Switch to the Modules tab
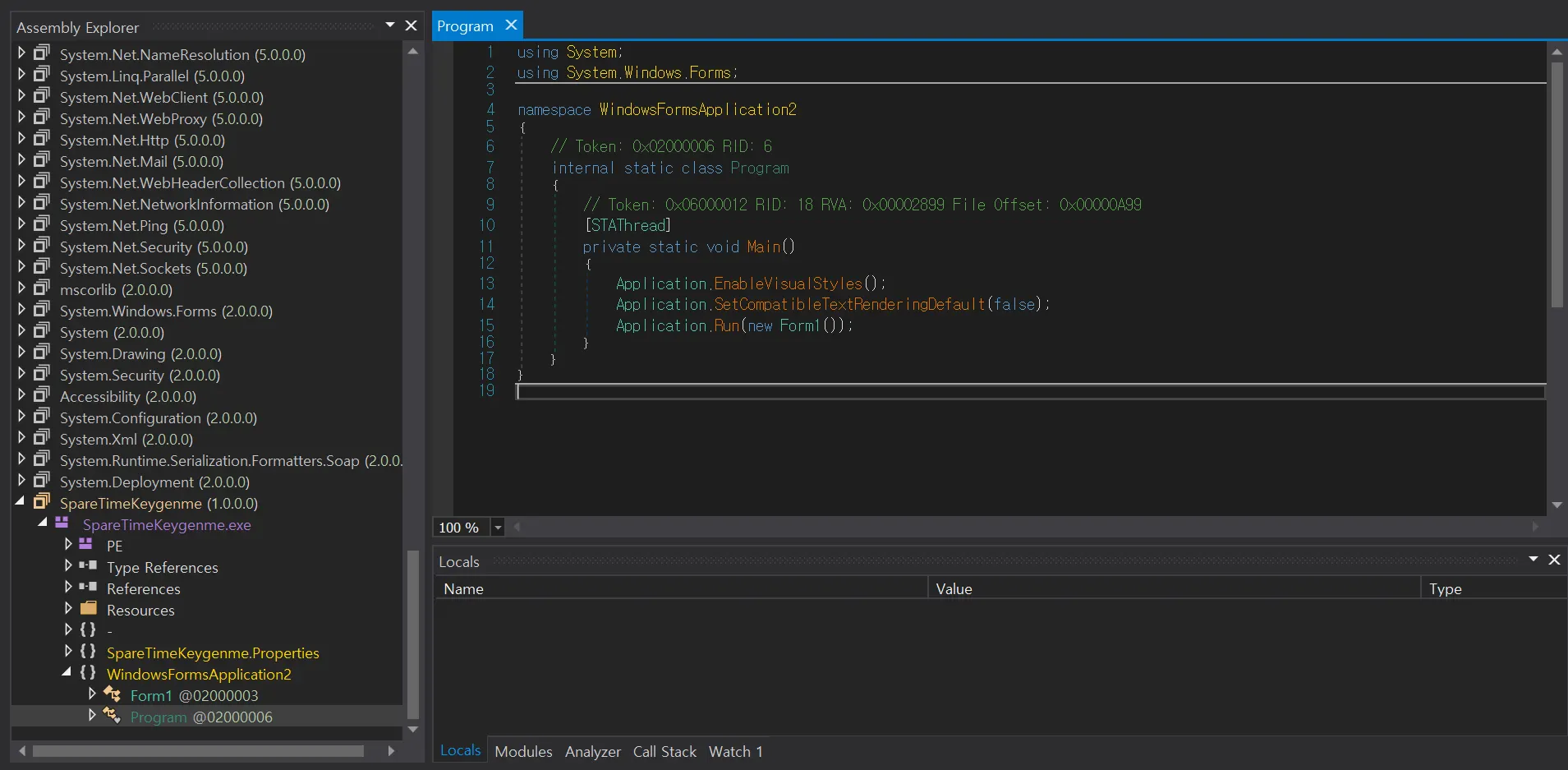Image resolution: width=1568 pixels, height=770 pixels. pyautogui.click(x=523, y=751)
